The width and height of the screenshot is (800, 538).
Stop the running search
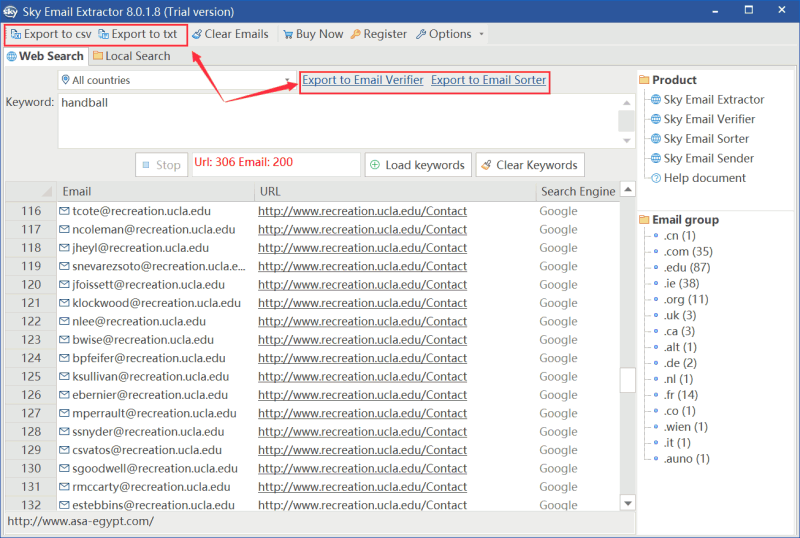[x=161, y=165]
